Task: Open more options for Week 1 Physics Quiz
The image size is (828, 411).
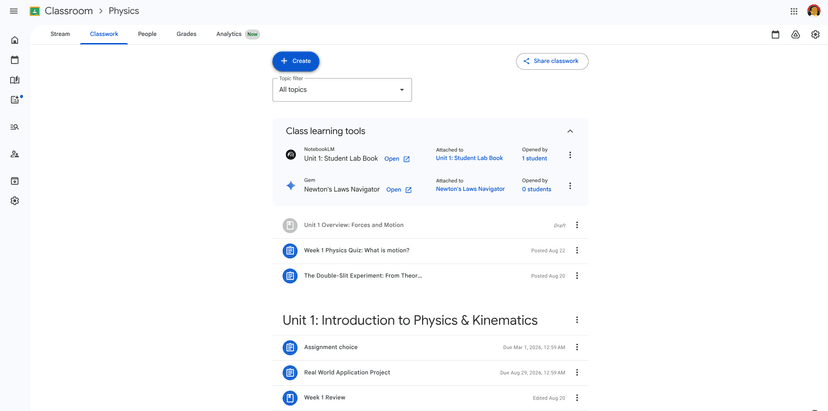Action: tap(577, 250)
